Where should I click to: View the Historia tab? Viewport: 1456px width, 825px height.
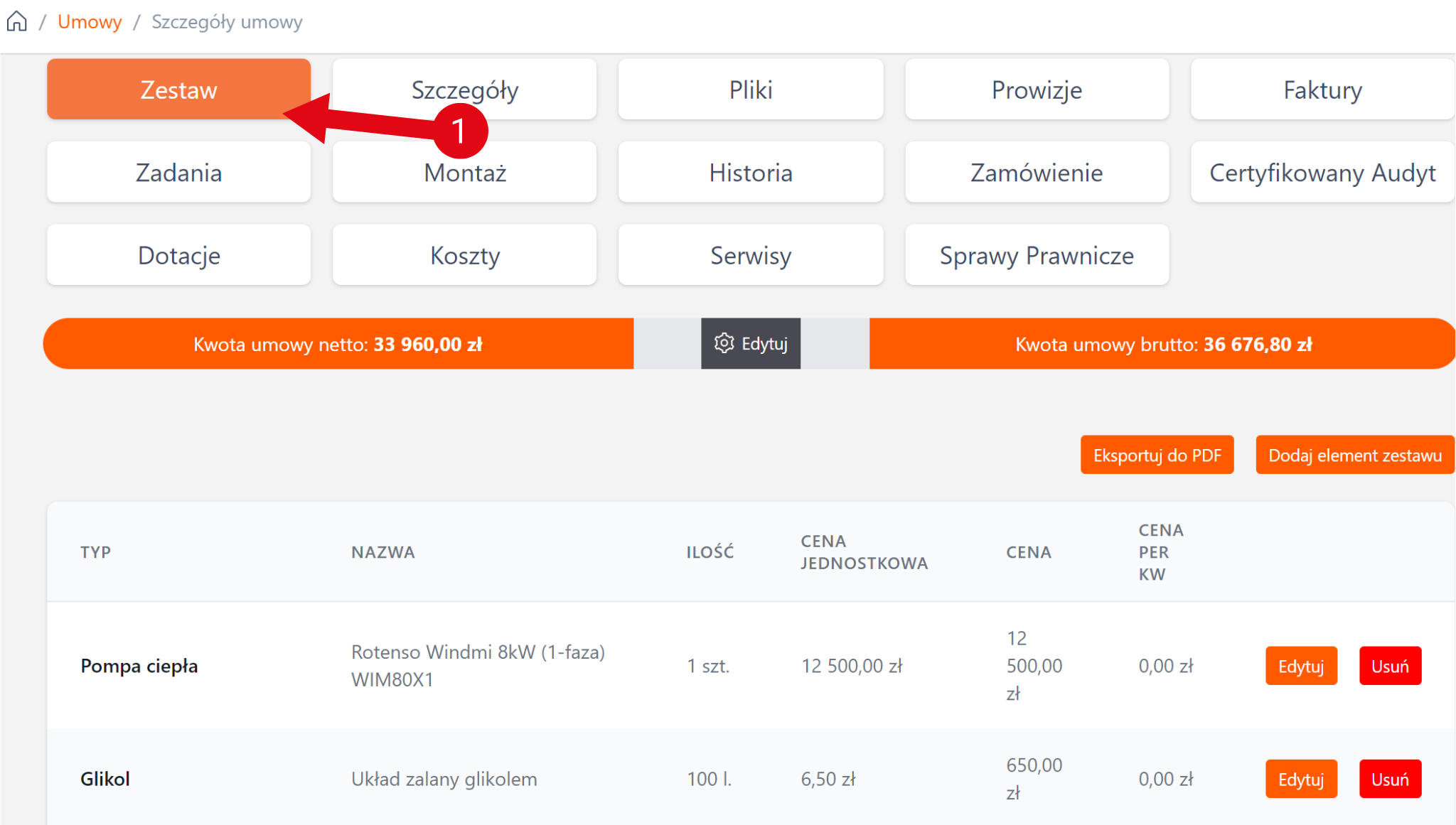click(x=751, y=173)
